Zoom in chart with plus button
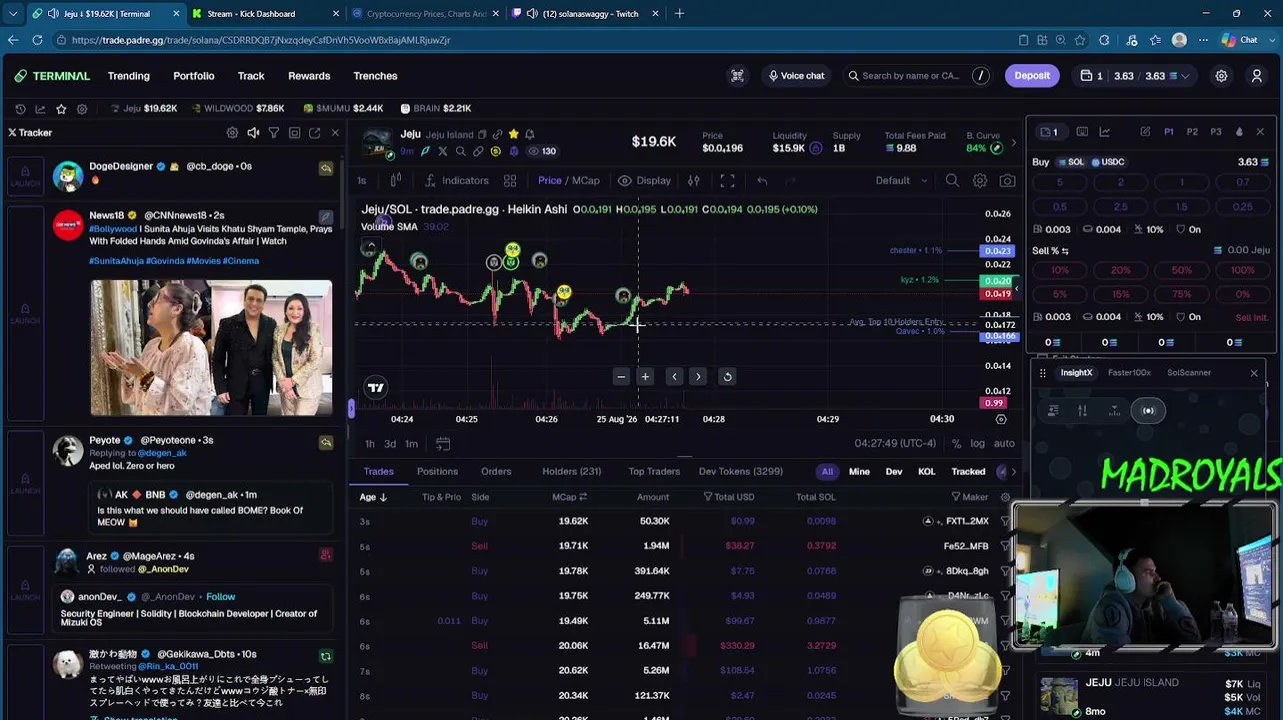This screenshot has width=1283, height=720. click(x=645, y=377)
